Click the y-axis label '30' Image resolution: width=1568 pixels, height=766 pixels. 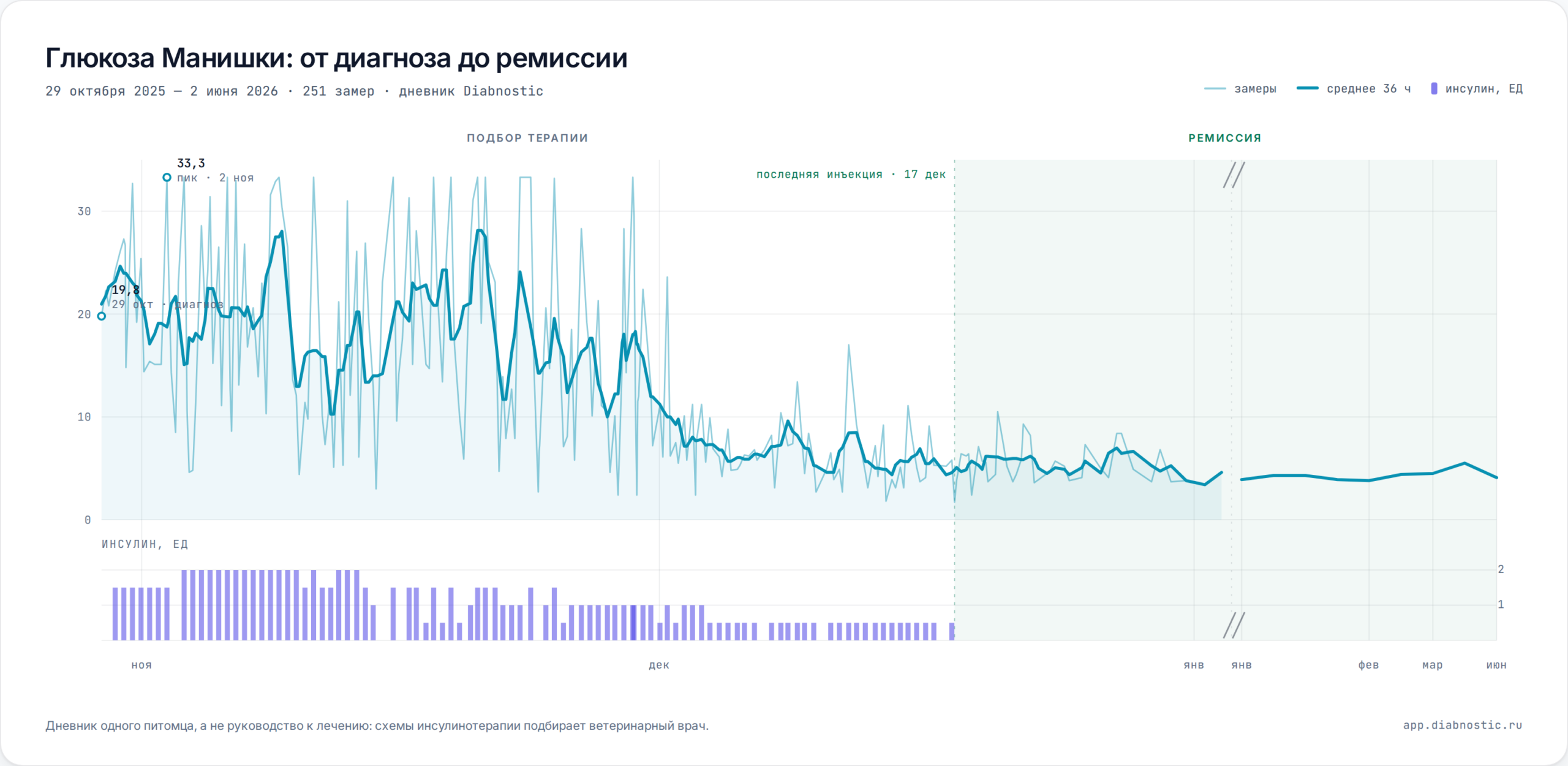tap(84, 211)
